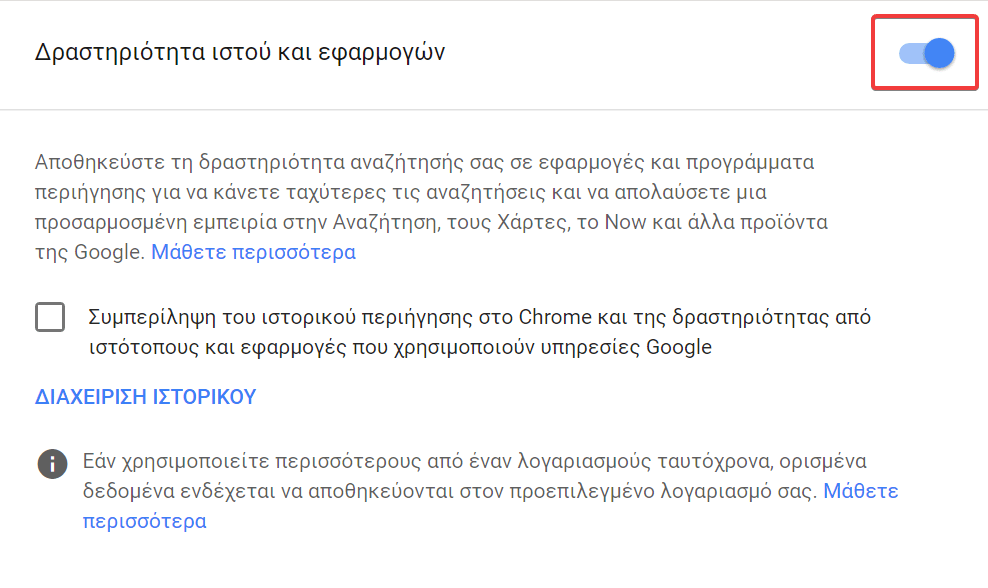Screen dimensions: 988x588
Task: Click the word 'ιστότοπους' in the checkbox label
Action: tap(144, 347)
